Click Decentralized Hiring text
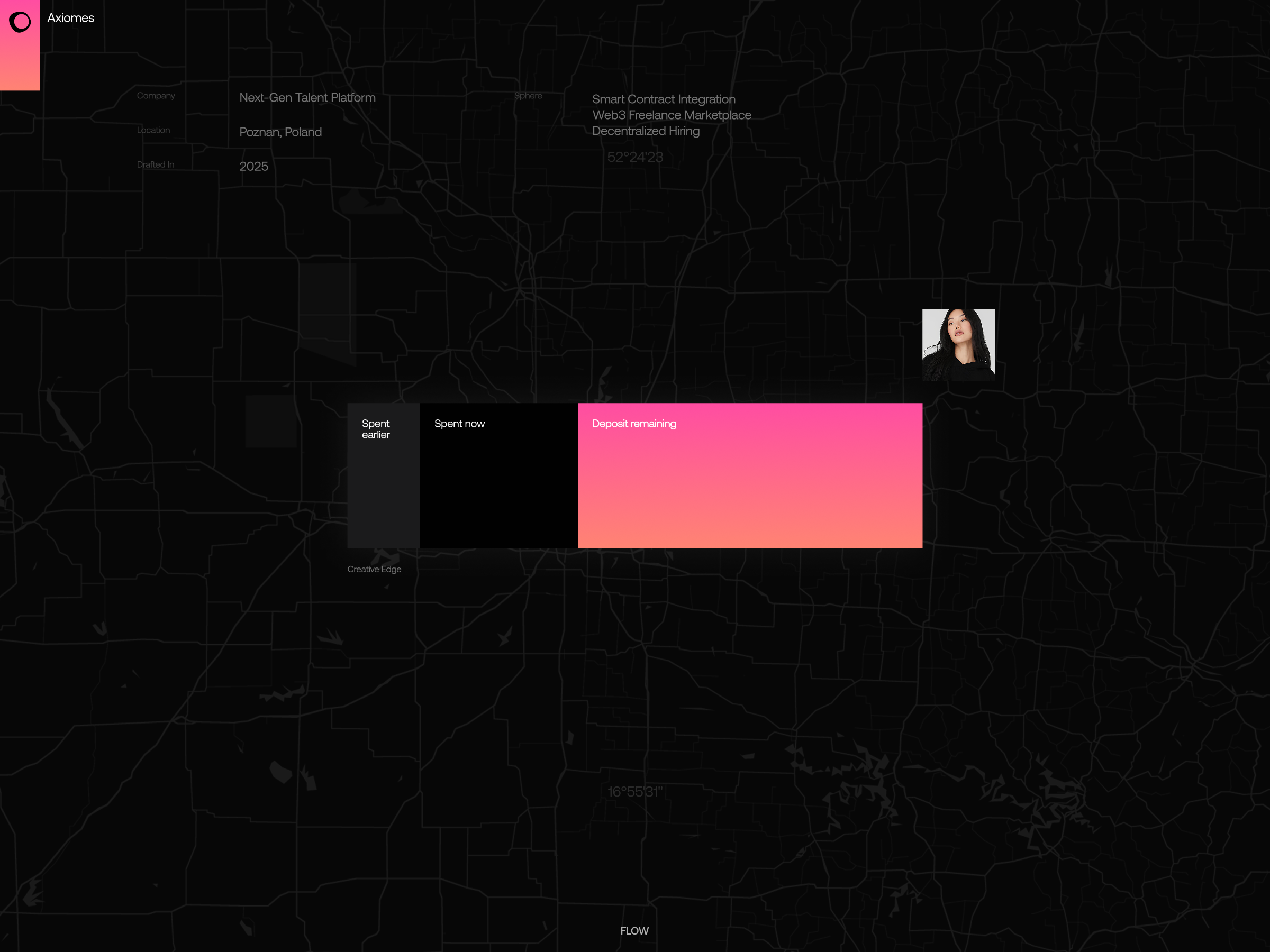This screenshot has width=1270, height=952. click(646, 131)
